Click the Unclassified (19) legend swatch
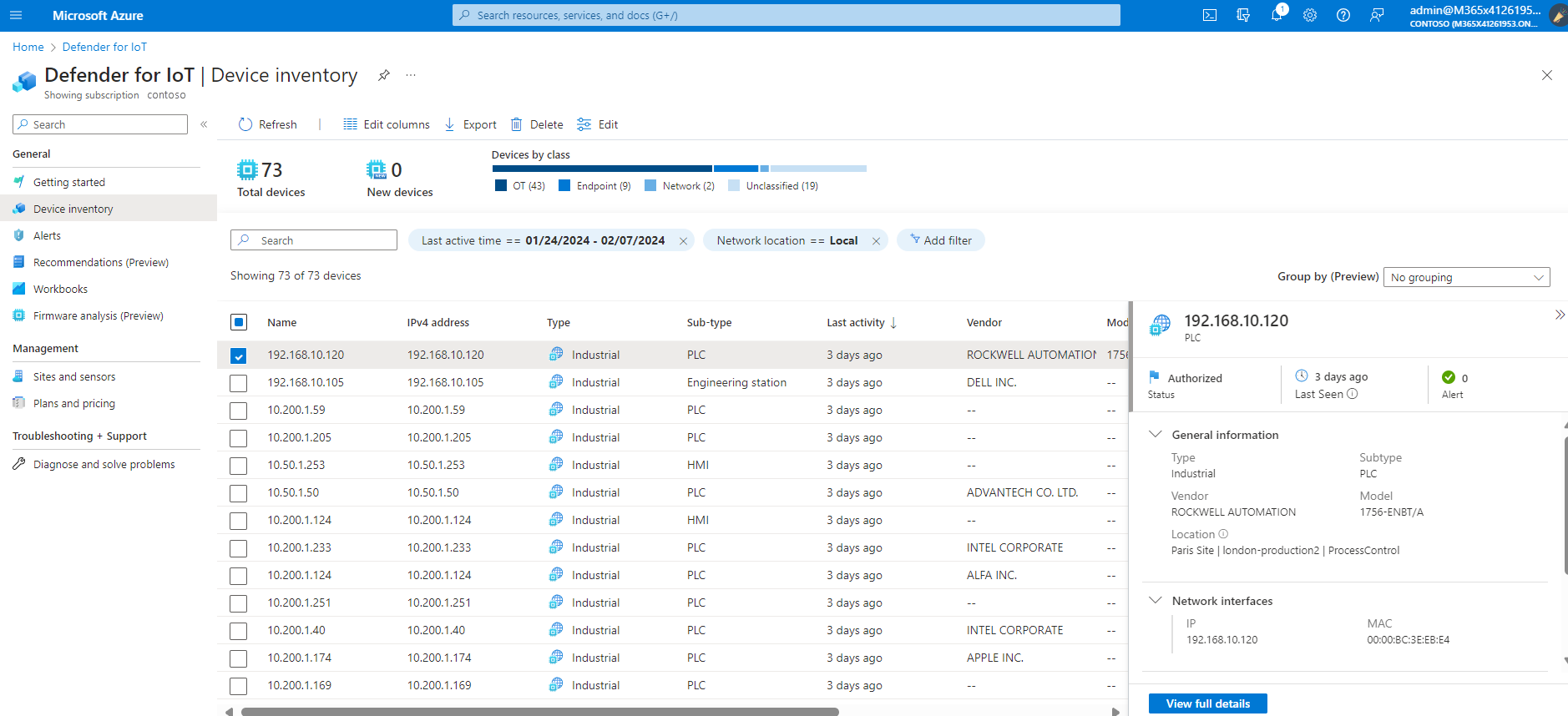Viewport: 1568px width, 716px height. pos(734,186)
